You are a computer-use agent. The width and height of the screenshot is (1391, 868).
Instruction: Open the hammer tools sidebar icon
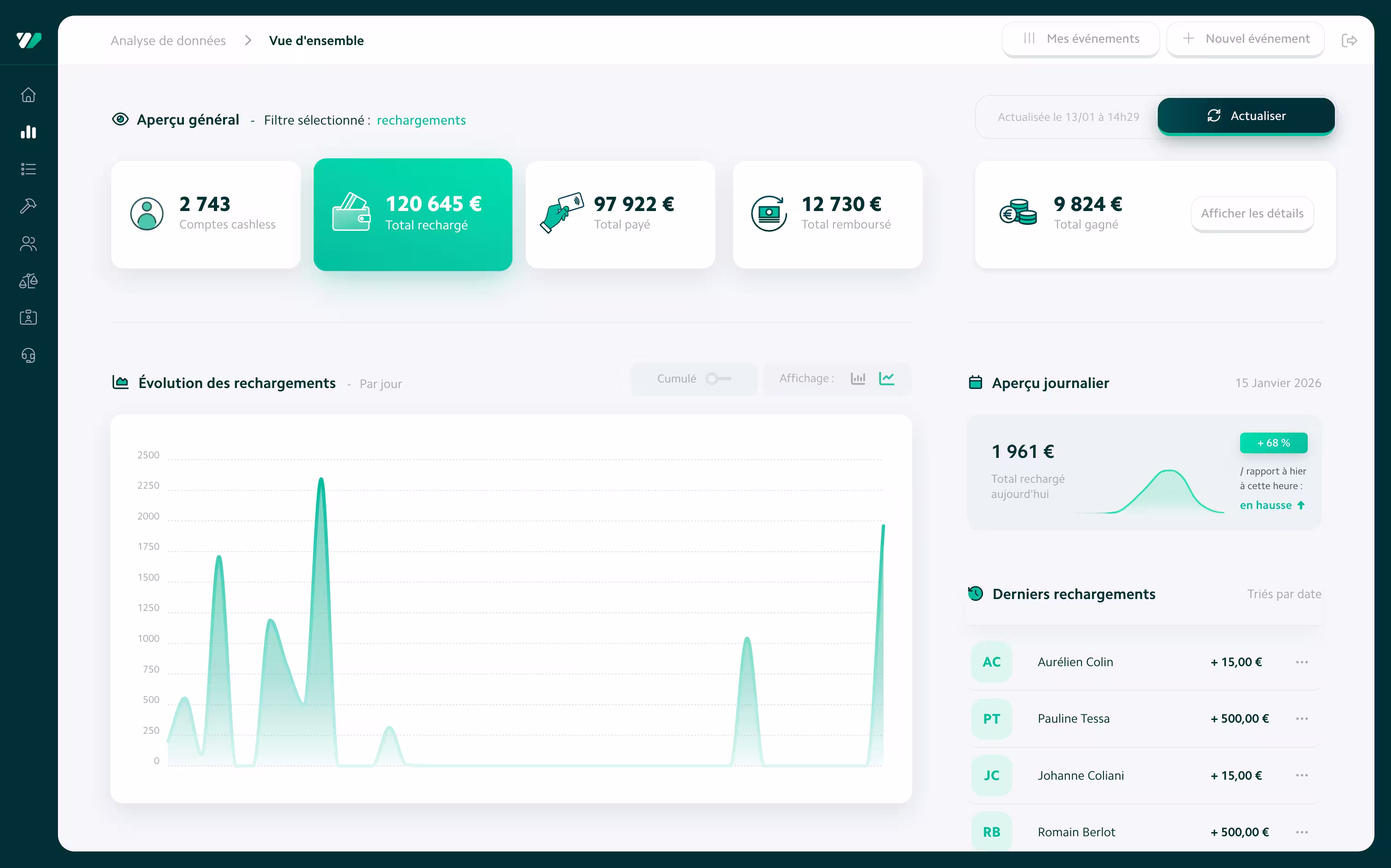(28, 206)
